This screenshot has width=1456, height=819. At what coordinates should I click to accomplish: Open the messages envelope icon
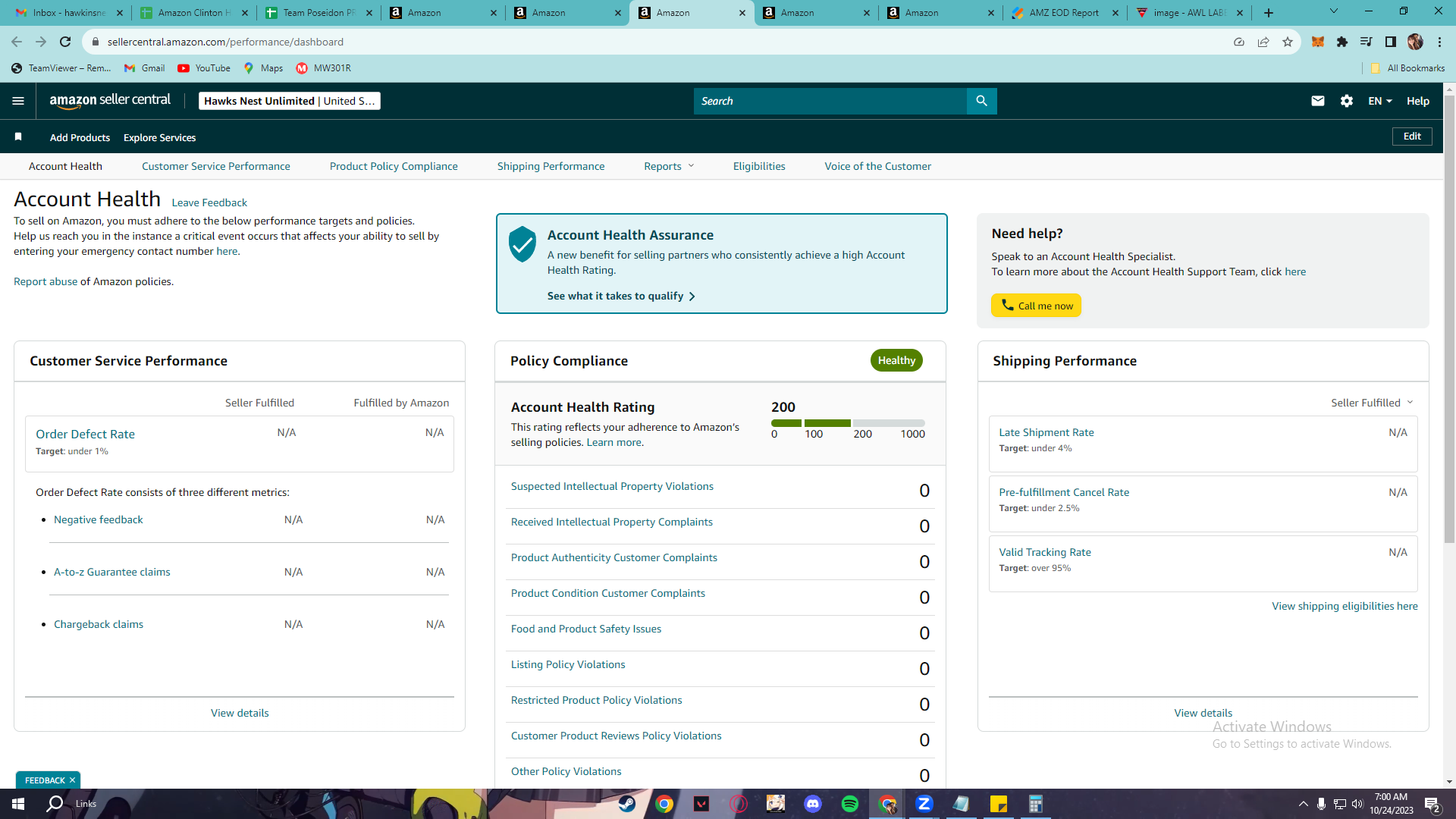point(1318,101)
